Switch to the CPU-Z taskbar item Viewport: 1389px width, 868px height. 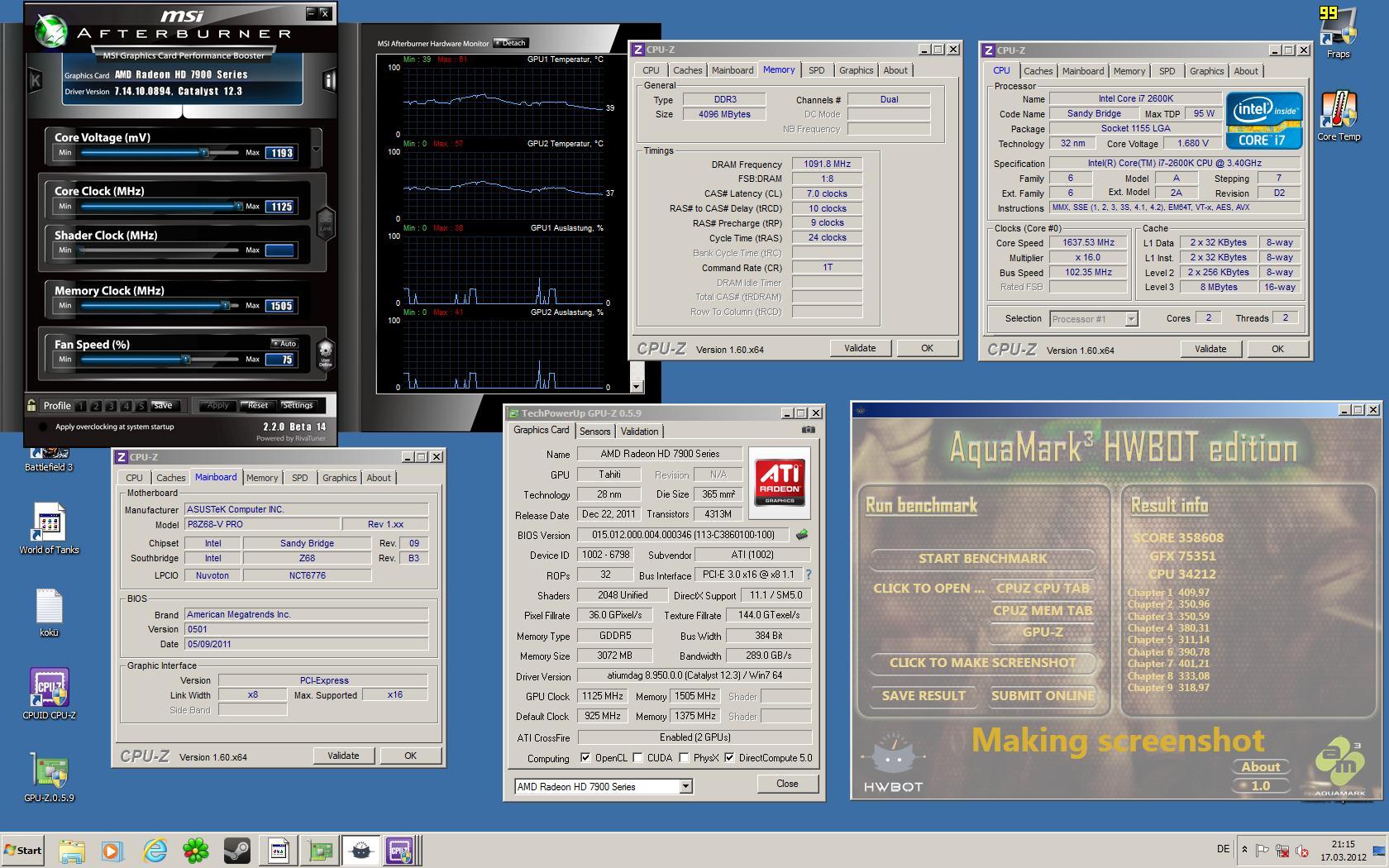400,850
